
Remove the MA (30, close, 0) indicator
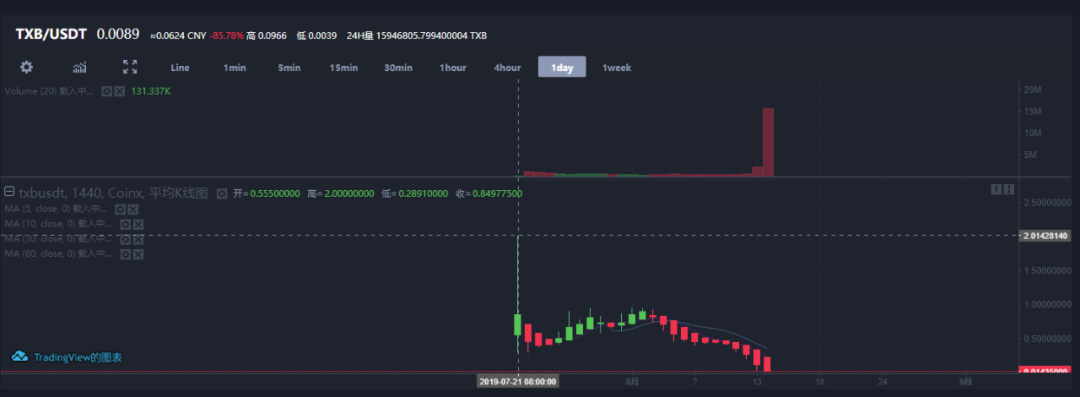(x=138, y=239)
